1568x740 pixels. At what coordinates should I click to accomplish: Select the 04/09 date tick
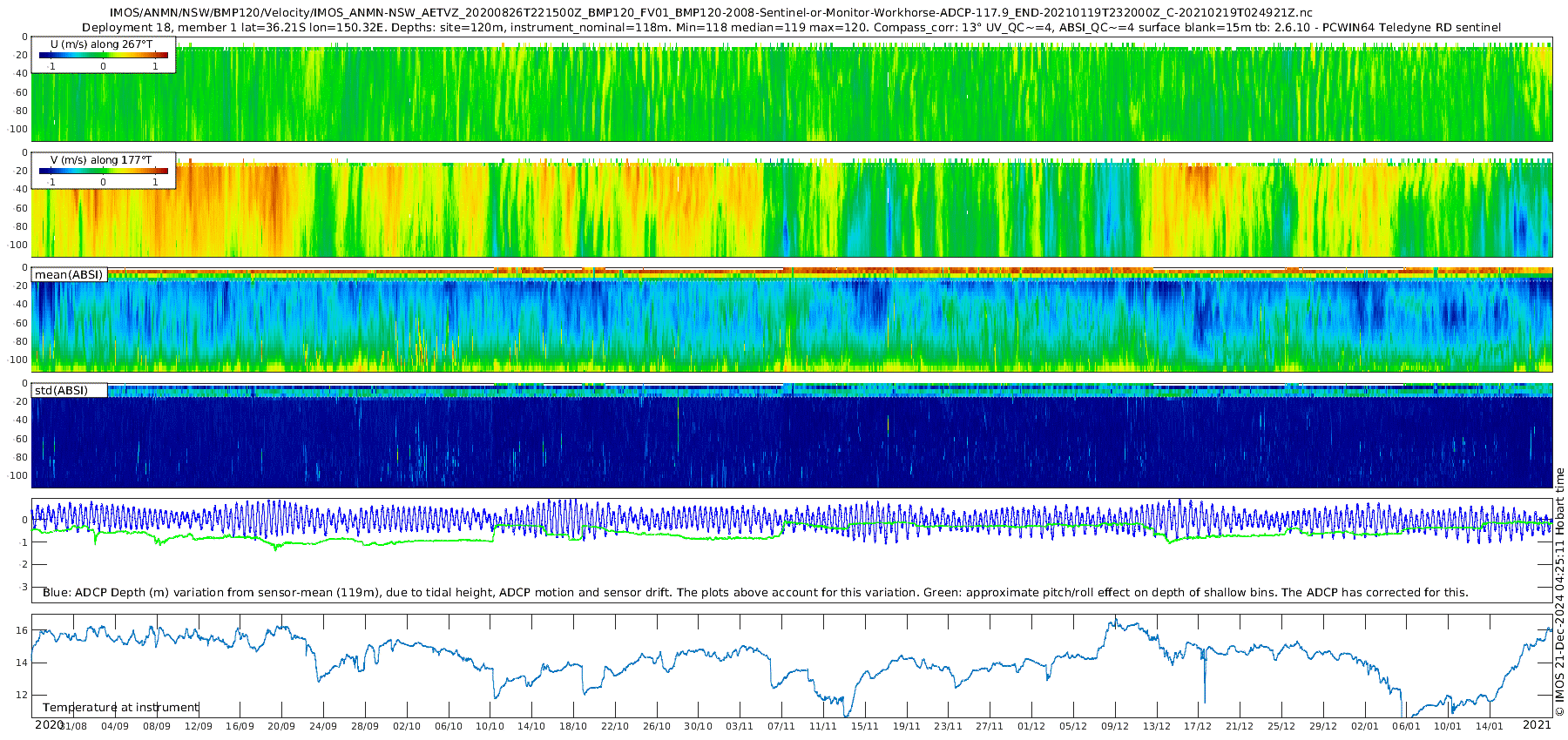click(x=115, y=726)
